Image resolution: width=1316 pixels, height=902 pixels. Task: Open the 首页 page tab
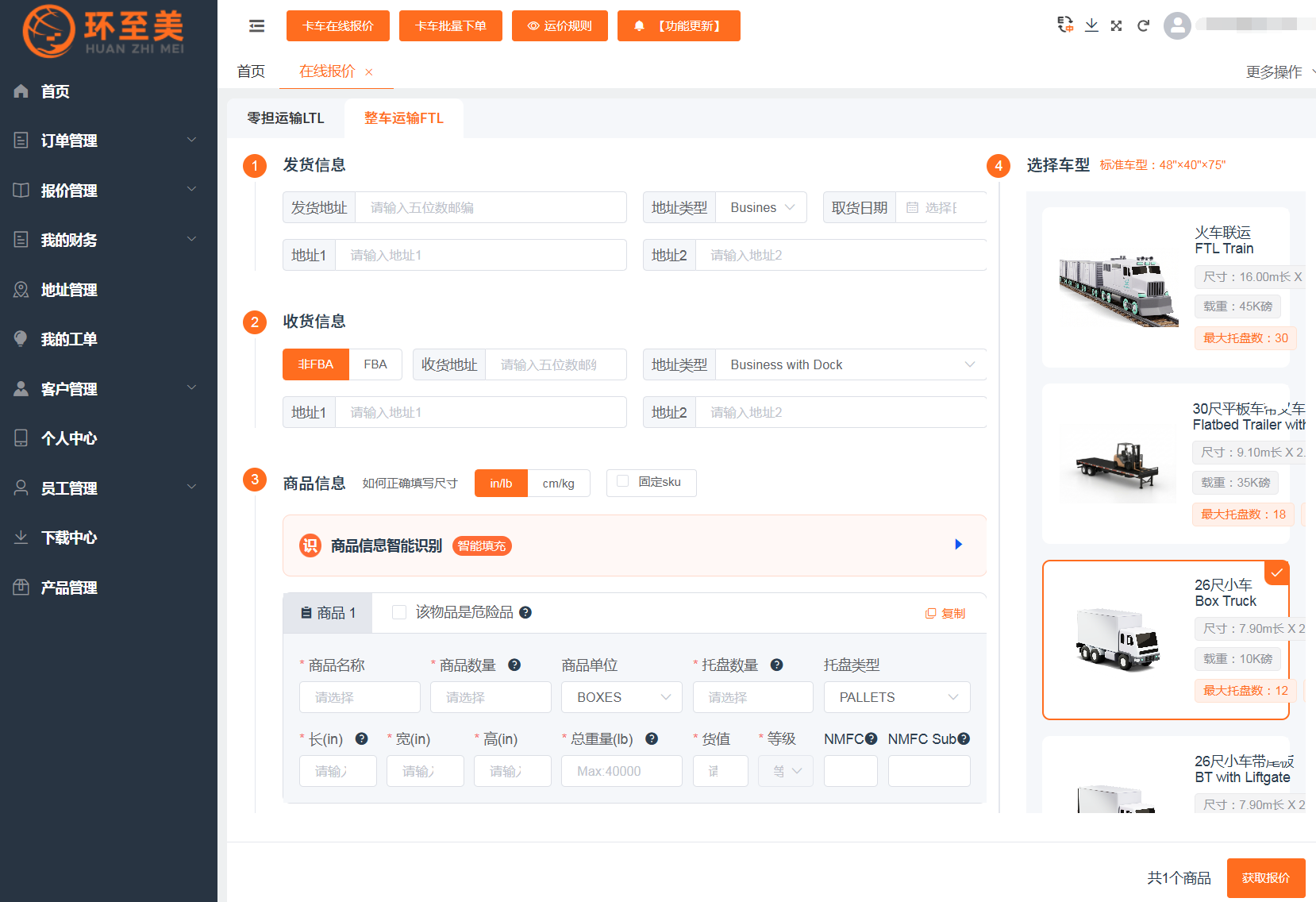tap(251, 71)
